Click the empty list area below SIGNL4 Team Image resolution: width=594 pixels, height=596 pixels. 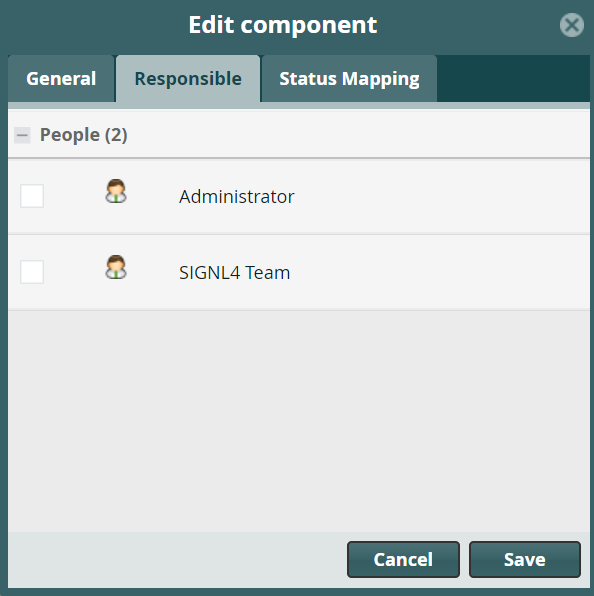click(x=299, y=421)
